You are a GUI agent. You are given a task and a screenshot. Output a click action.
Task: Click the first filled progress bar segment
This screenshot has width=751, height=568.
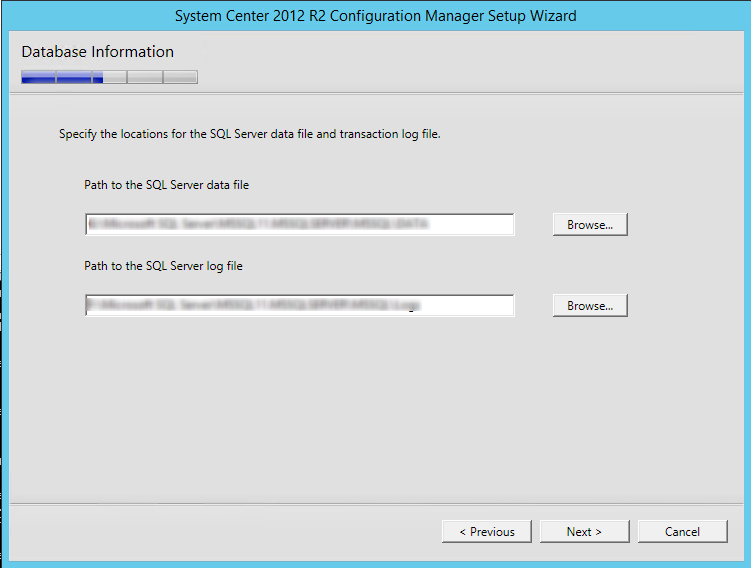pos(38,77)
